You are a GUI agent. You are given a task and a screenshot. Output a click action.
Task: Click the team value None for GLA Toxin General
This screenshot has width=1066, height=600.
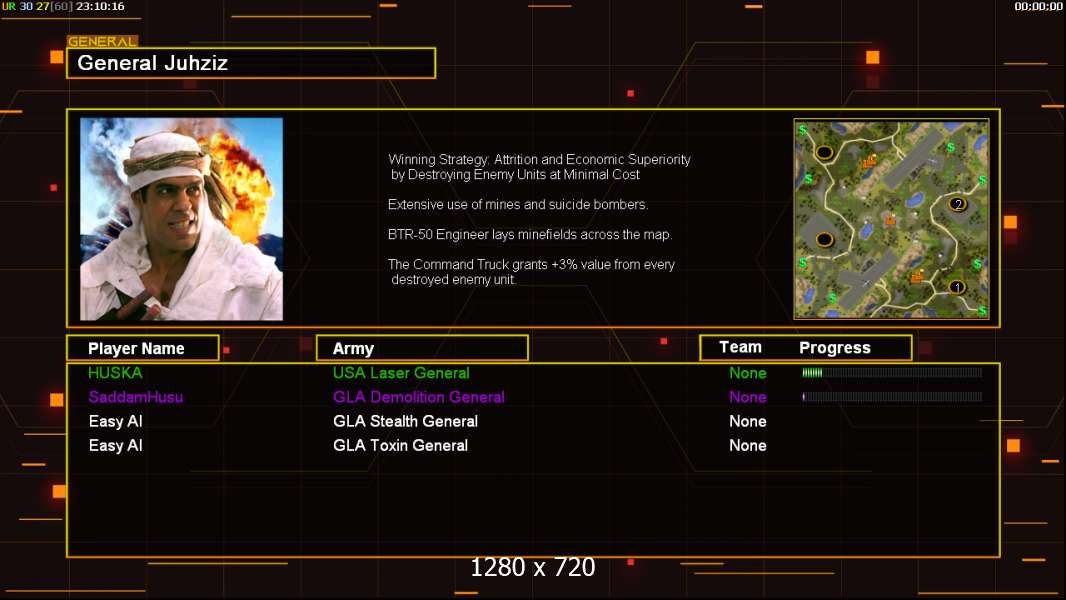[748, 446]
